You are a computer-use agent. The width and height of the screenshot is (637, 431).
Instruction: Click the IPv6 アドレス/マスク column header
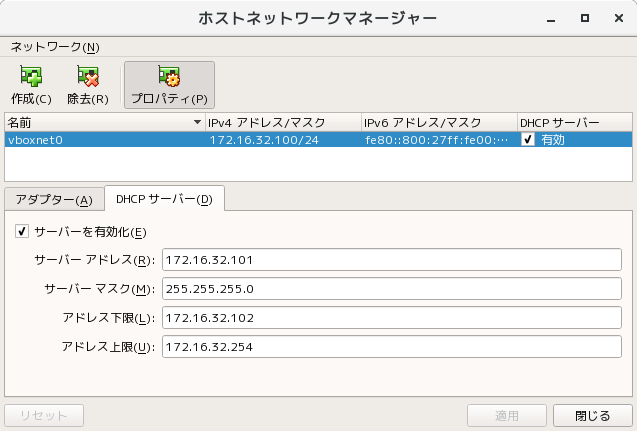pyautogui.click(x=439, y=122)
